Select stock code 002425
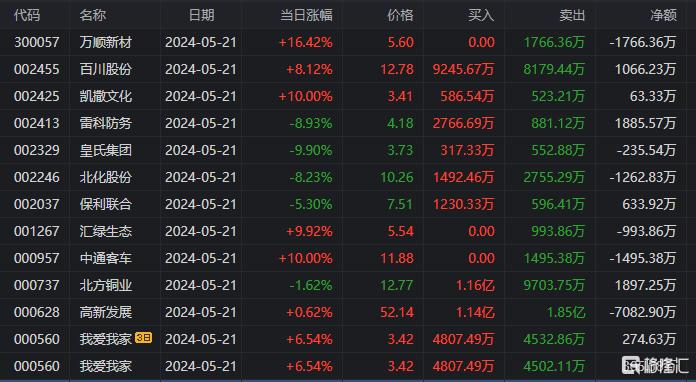Viewport: 696px width, 382px height. pyautogui.click(x=36, y=96)
